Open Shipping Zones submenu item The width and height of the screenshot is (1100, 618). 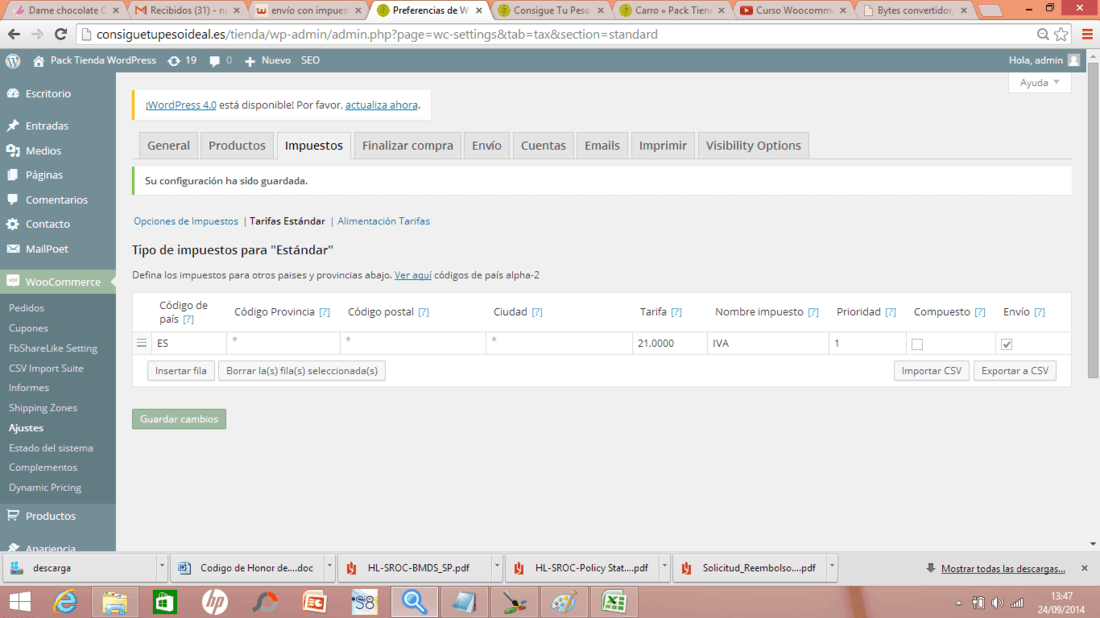coord(43,408)
